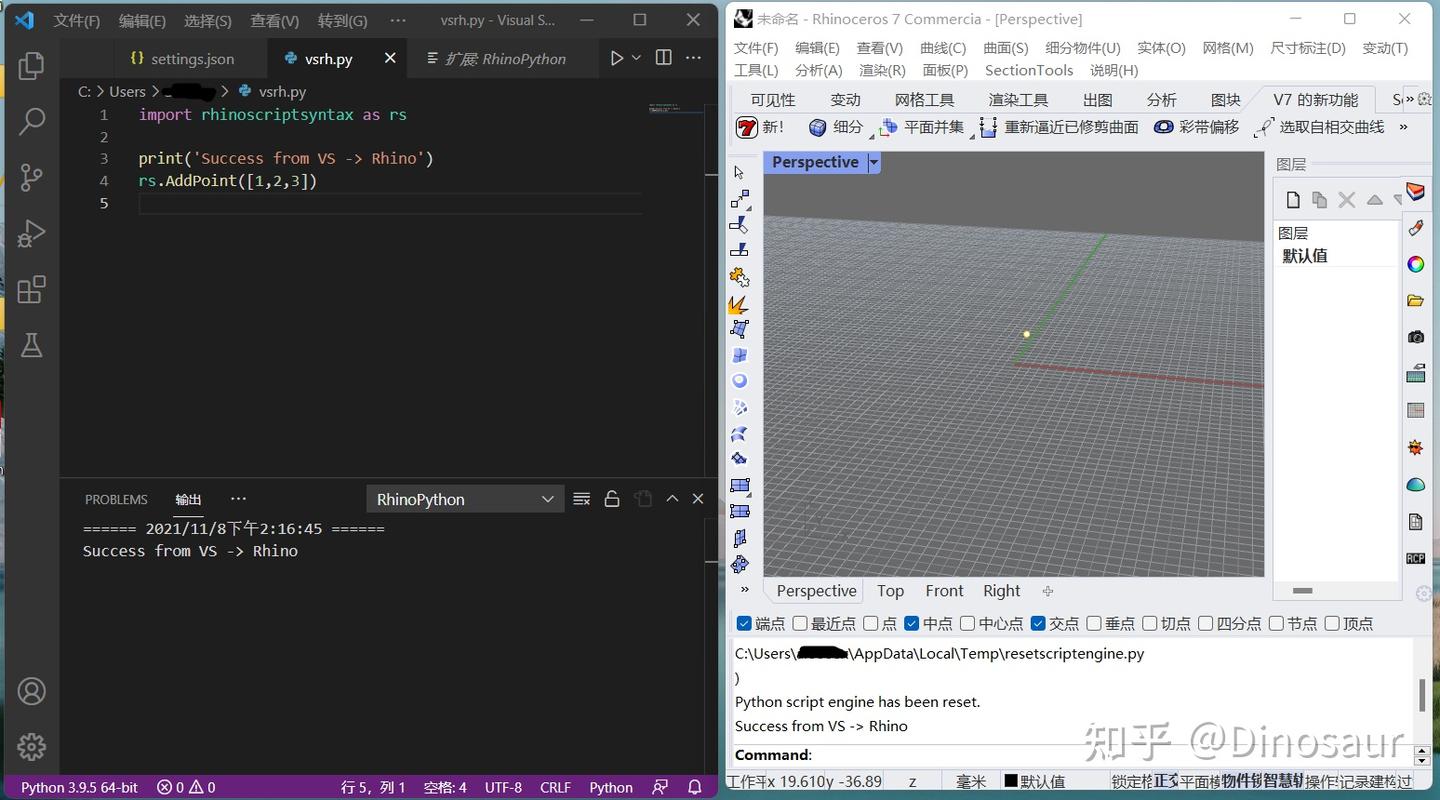Image resolution: width=1440 pixels, height=800 pixels.
Task: Uncheck the 交点 snap option
Action: coord(1037,623)
